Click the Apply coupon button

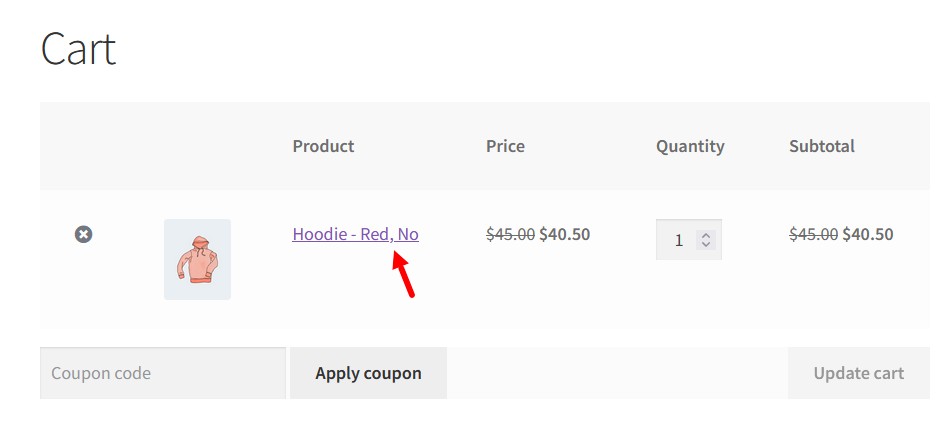point(368,373)
